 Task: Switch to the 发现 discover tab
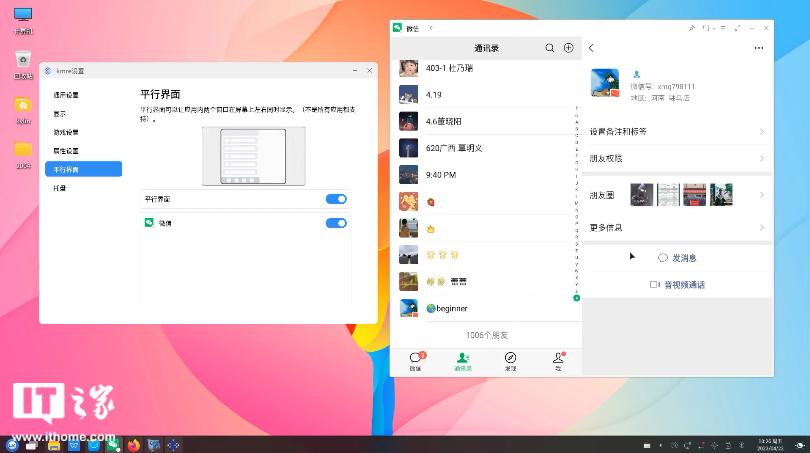coord(510,361)
